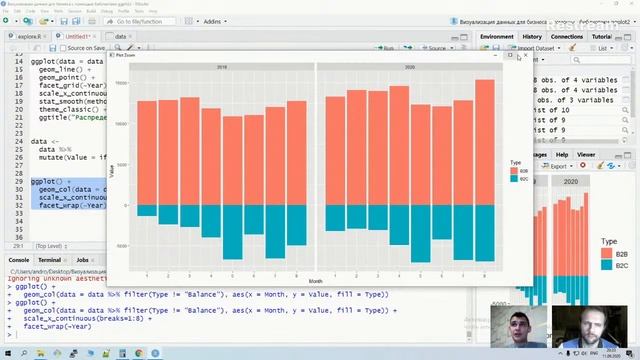Screen dimensions: 640x360
Task: Remove current plot with red icon
Action: click(583, 165)
